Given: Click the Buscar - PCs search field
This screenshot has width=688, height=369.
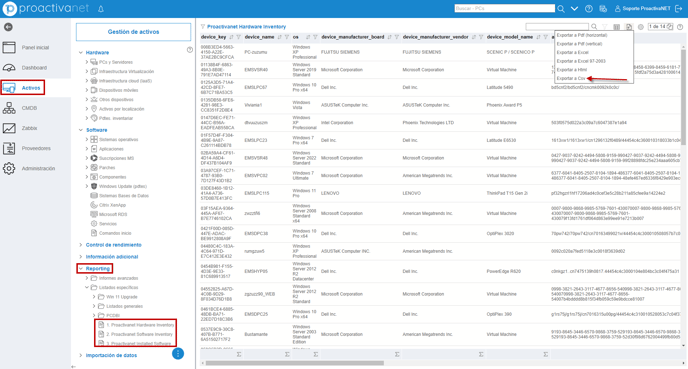Looking at the screenshot, I should 504,8.
